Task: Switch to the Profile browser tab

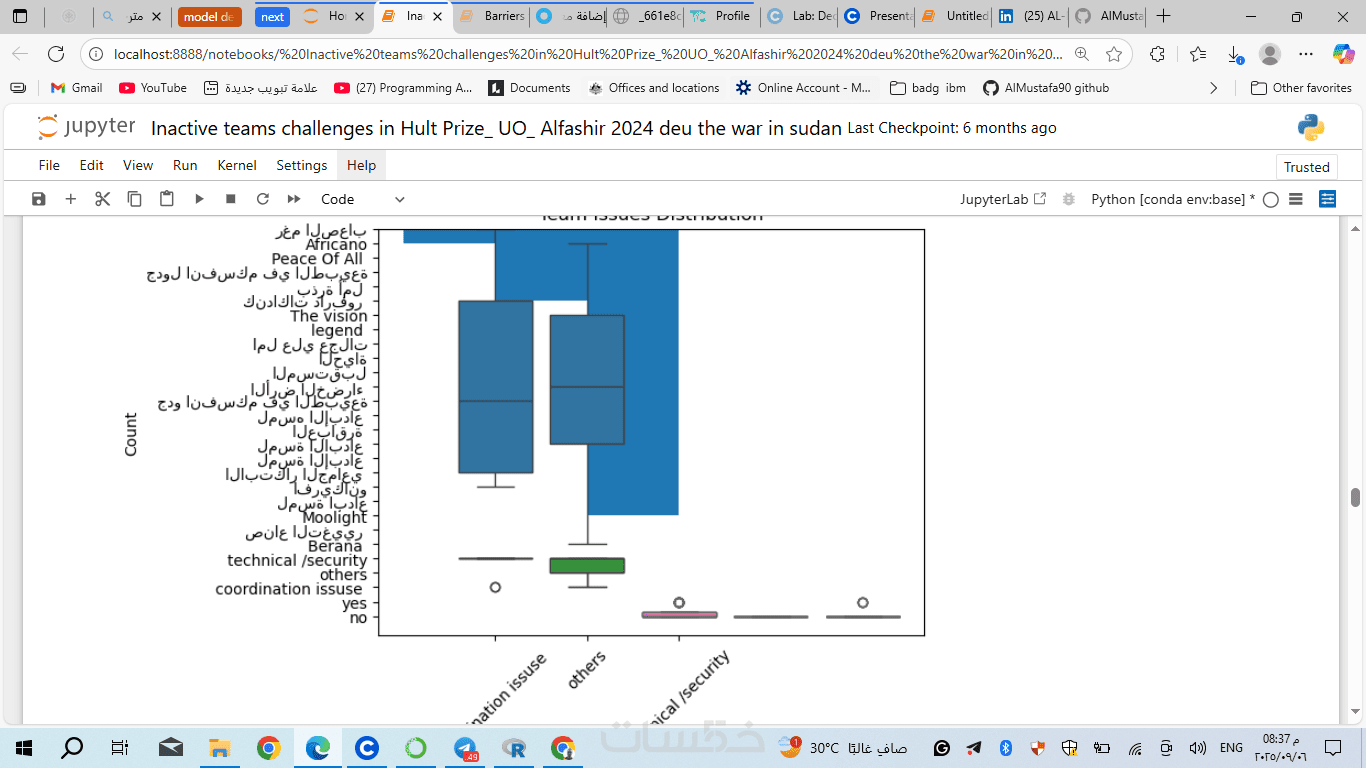Action: click(722, 16)
